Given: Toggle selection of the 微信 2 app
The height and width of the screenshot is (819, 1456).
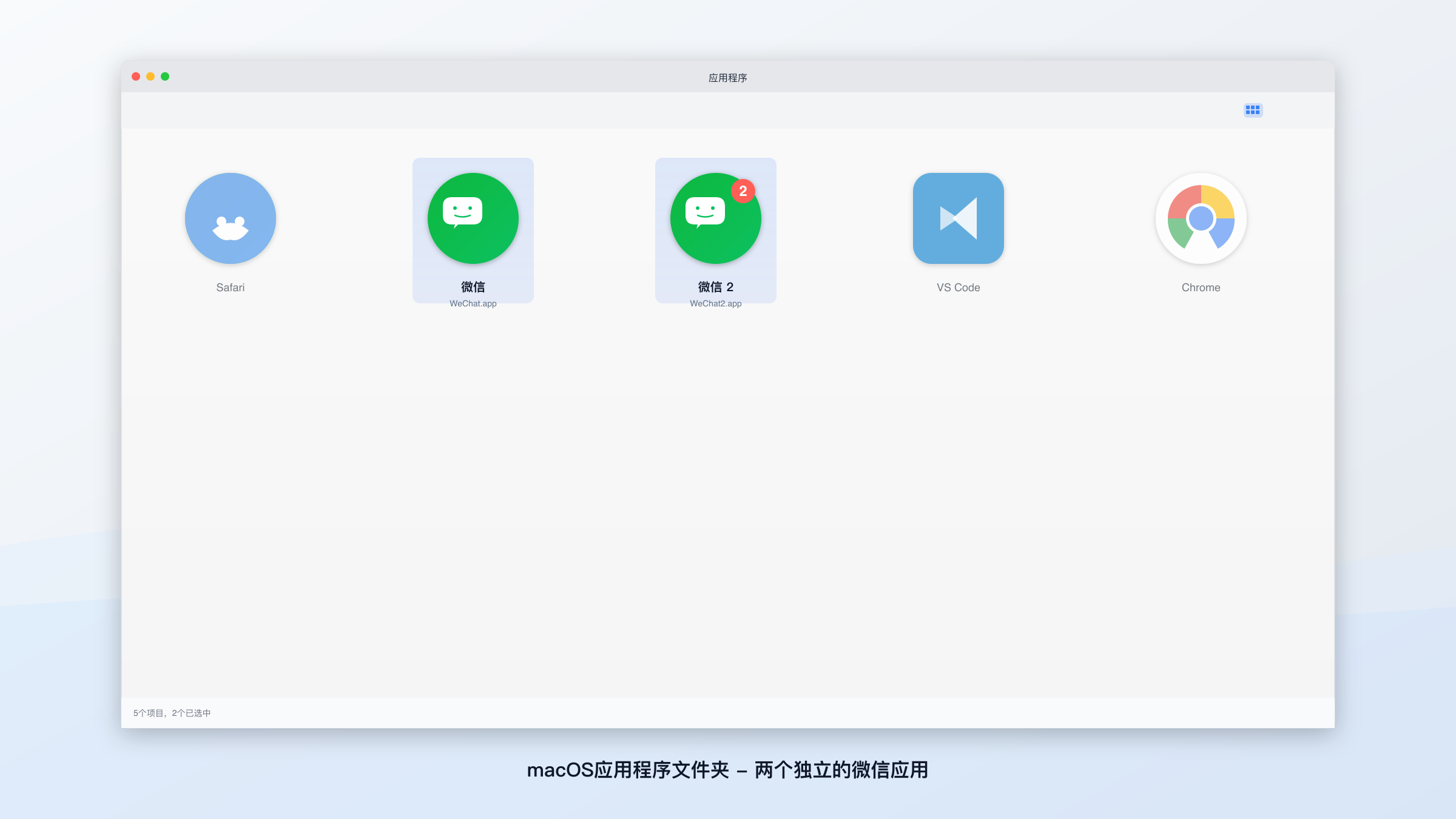Looking at the screenshot, I should tap(715, 231).
